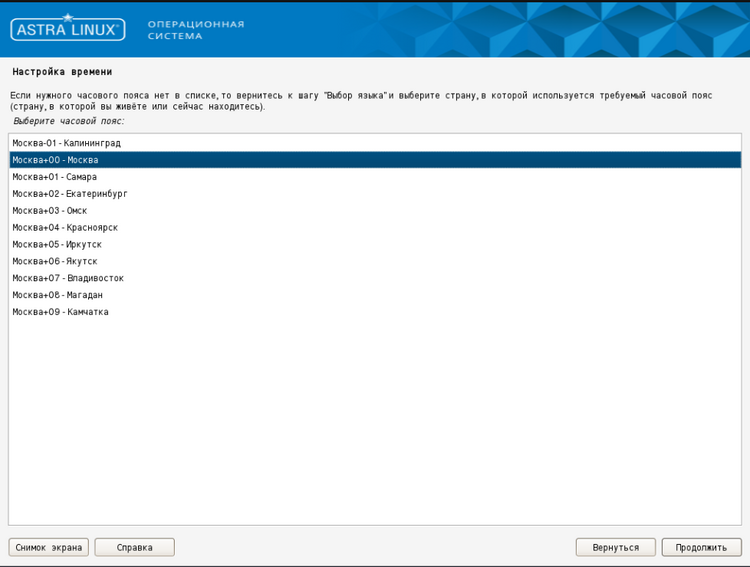Pick Москва+06 Якутск time zone
Image resolution: width=750 pixels, height=567 pixels.
pyautogui.click(x=55, y=261)
